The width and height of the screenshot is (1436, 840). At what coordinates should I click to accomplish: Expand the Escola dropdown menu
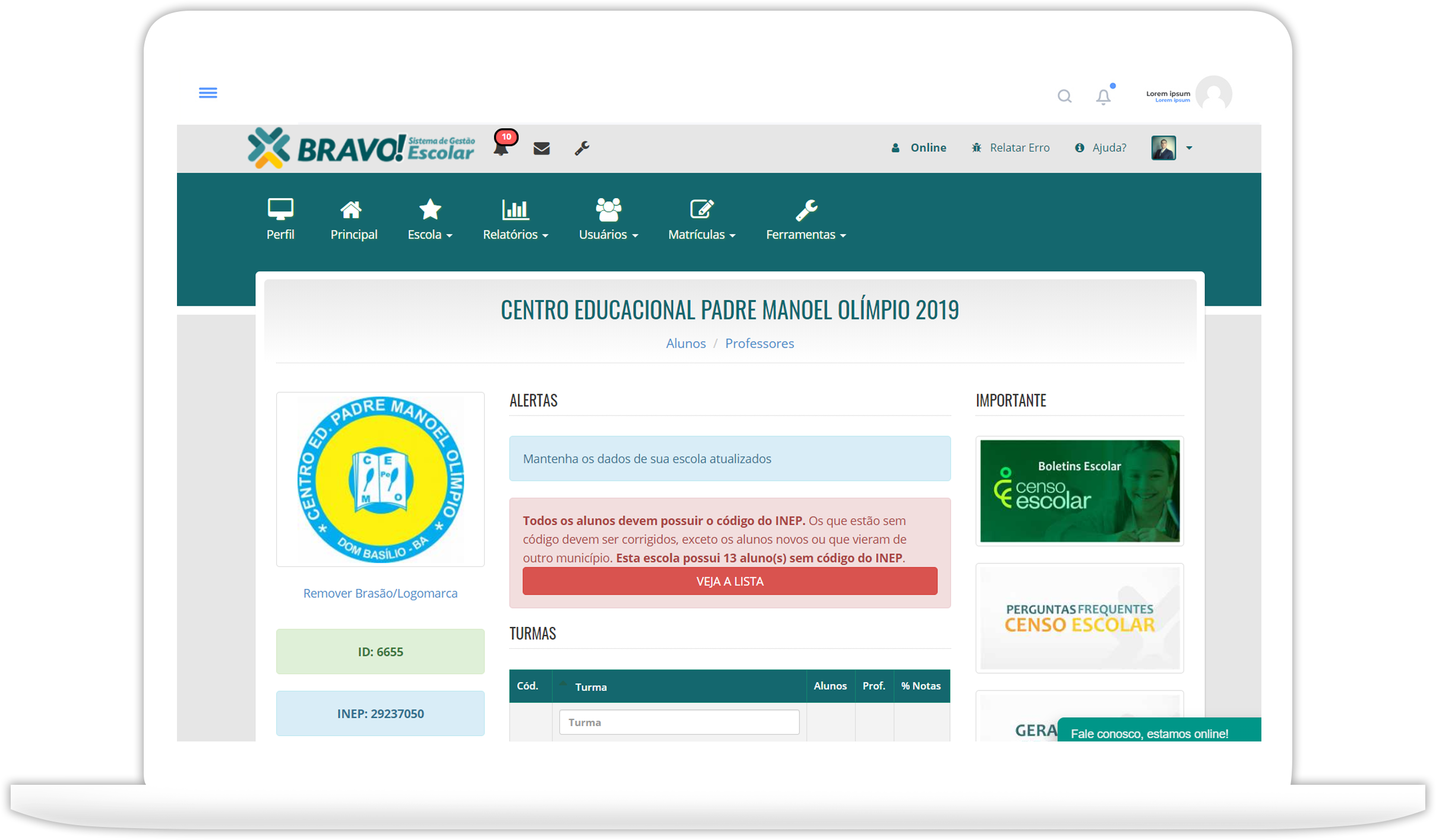tap(430, 220)
